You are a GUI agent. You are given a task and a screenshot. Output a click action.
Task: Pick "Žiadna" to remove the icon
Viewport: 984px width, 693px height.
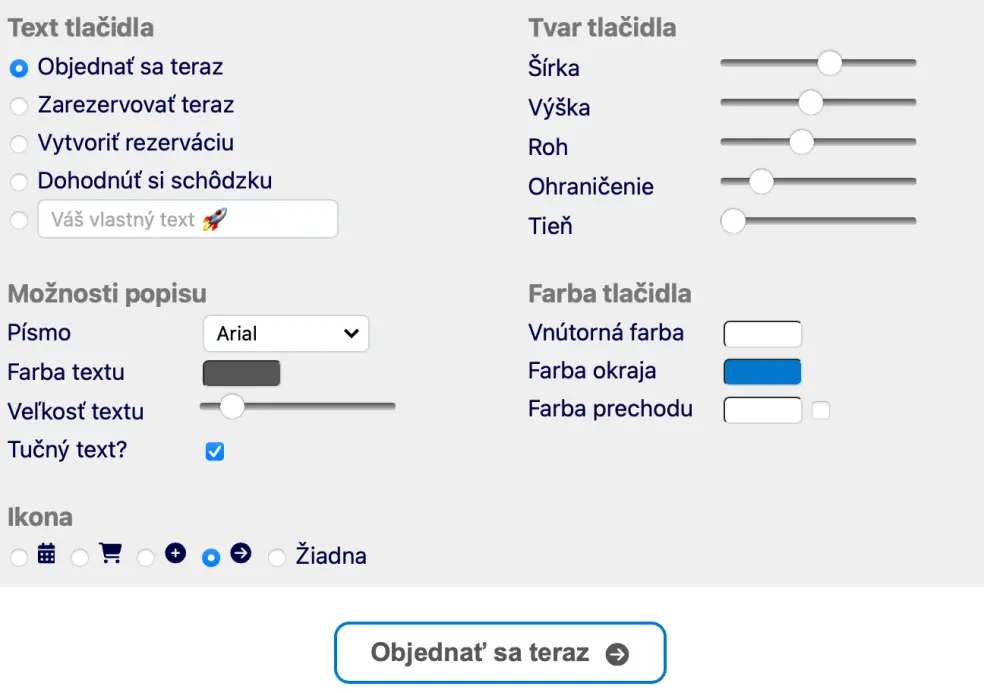[x=277, y=557]
